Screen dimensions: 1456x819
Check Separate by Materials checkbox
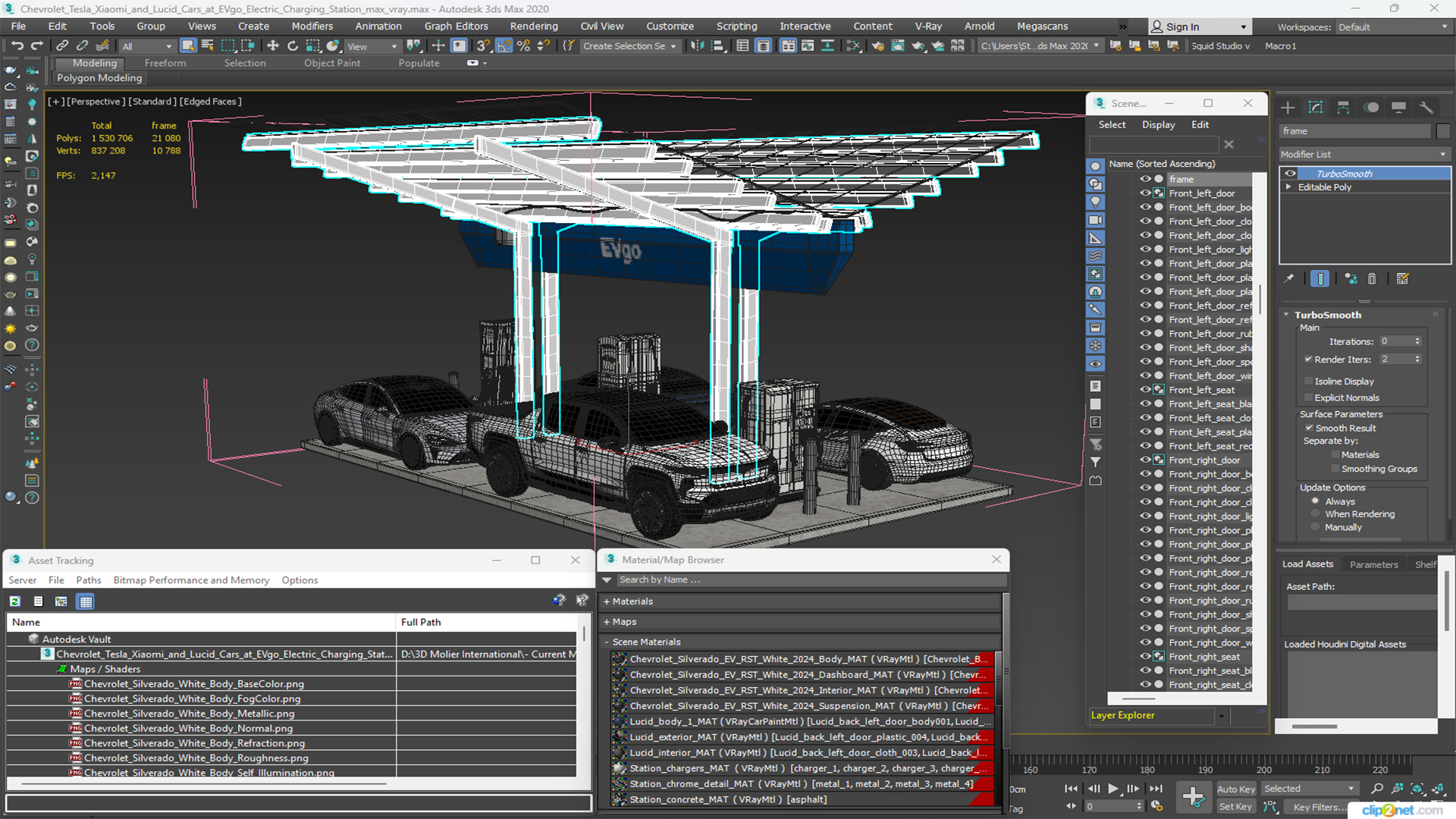1335,455
